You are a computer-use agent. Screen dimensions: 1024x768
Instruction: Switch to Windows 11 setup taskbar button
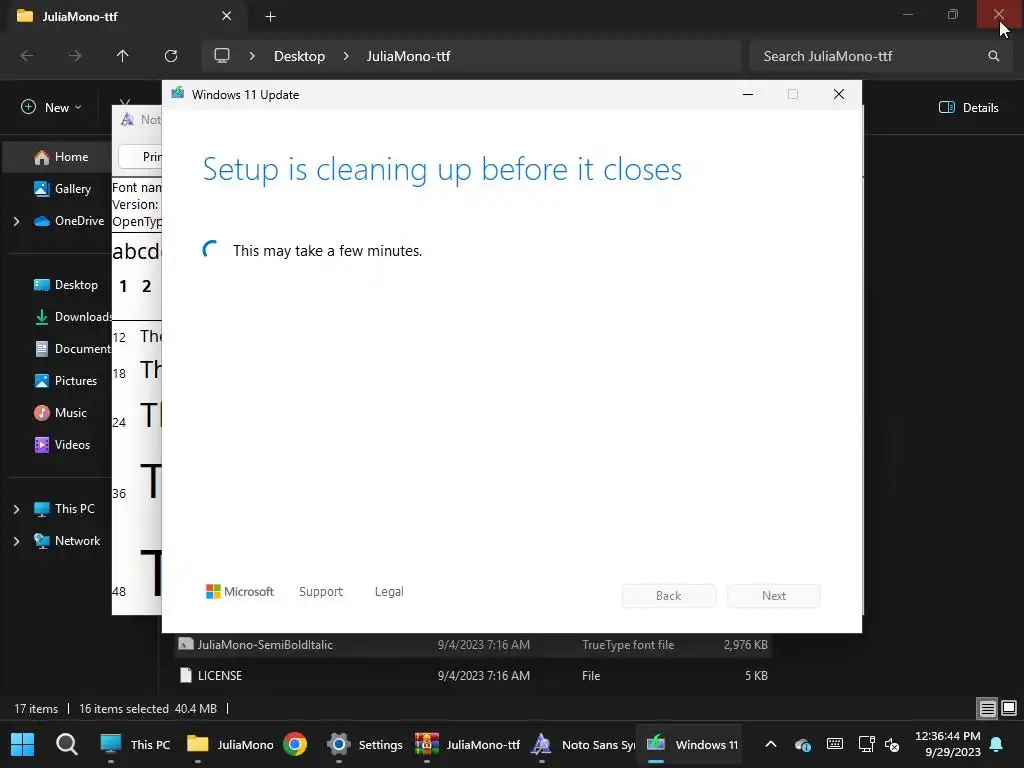[692, 744]
